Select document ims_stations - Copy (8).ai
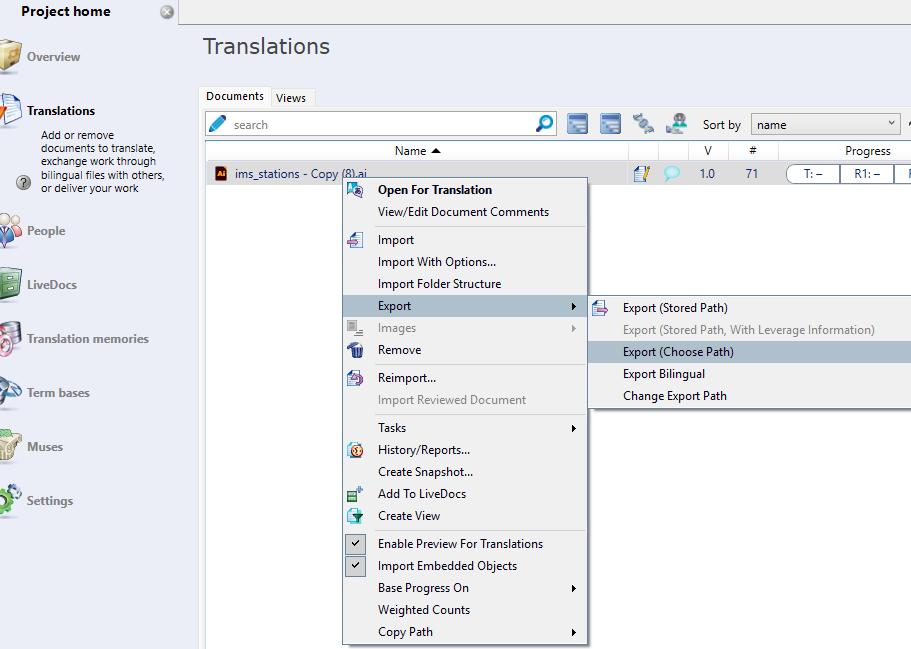911x649 pixels. point(301,174)
